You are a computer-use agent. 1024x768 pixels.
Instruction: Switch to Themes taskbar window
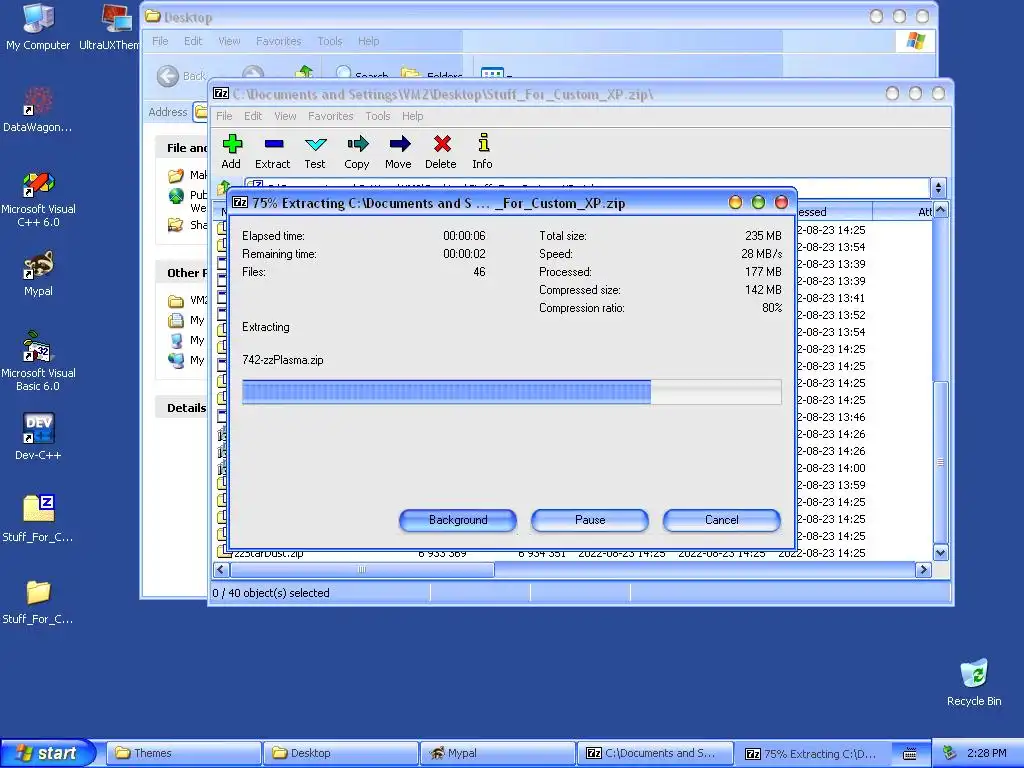point(183,754)
